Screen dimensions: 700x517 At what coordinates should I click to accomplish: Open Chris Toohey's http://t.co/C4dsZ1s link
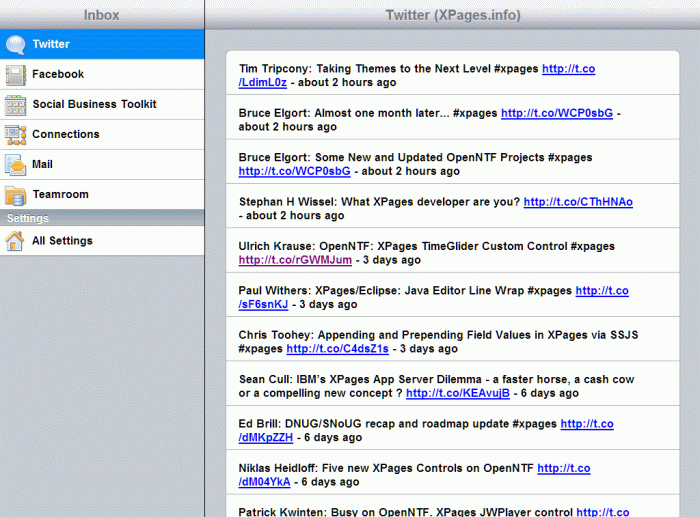pyautogui.click(x=338, y=349)
